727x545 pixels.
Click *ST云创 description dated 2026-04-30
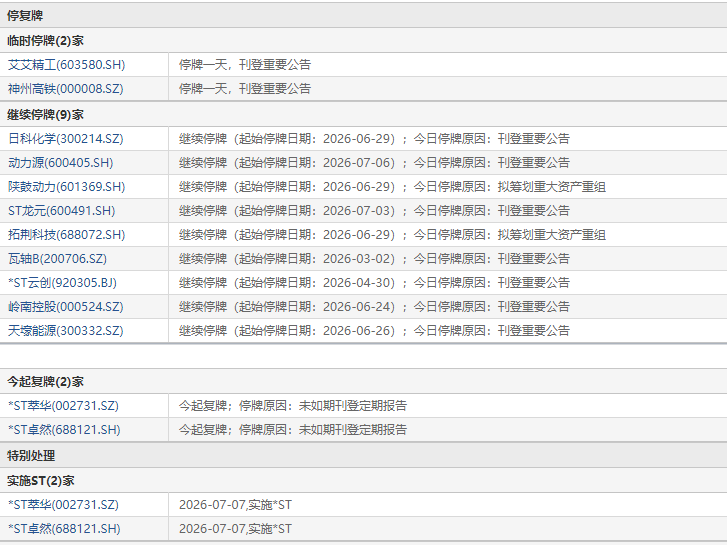(x=374, y=283)
